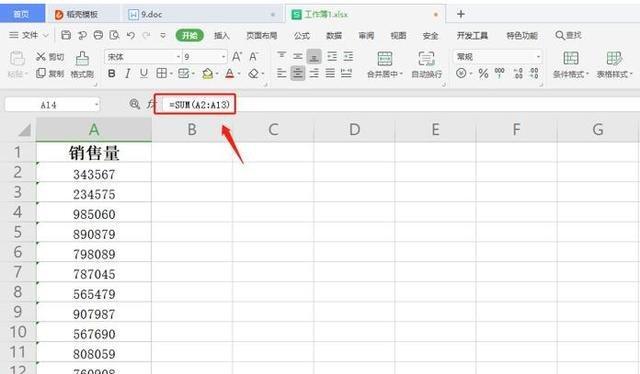640x374 pixels.
Task: Click the 查找 search button
Action: (569, 35)
